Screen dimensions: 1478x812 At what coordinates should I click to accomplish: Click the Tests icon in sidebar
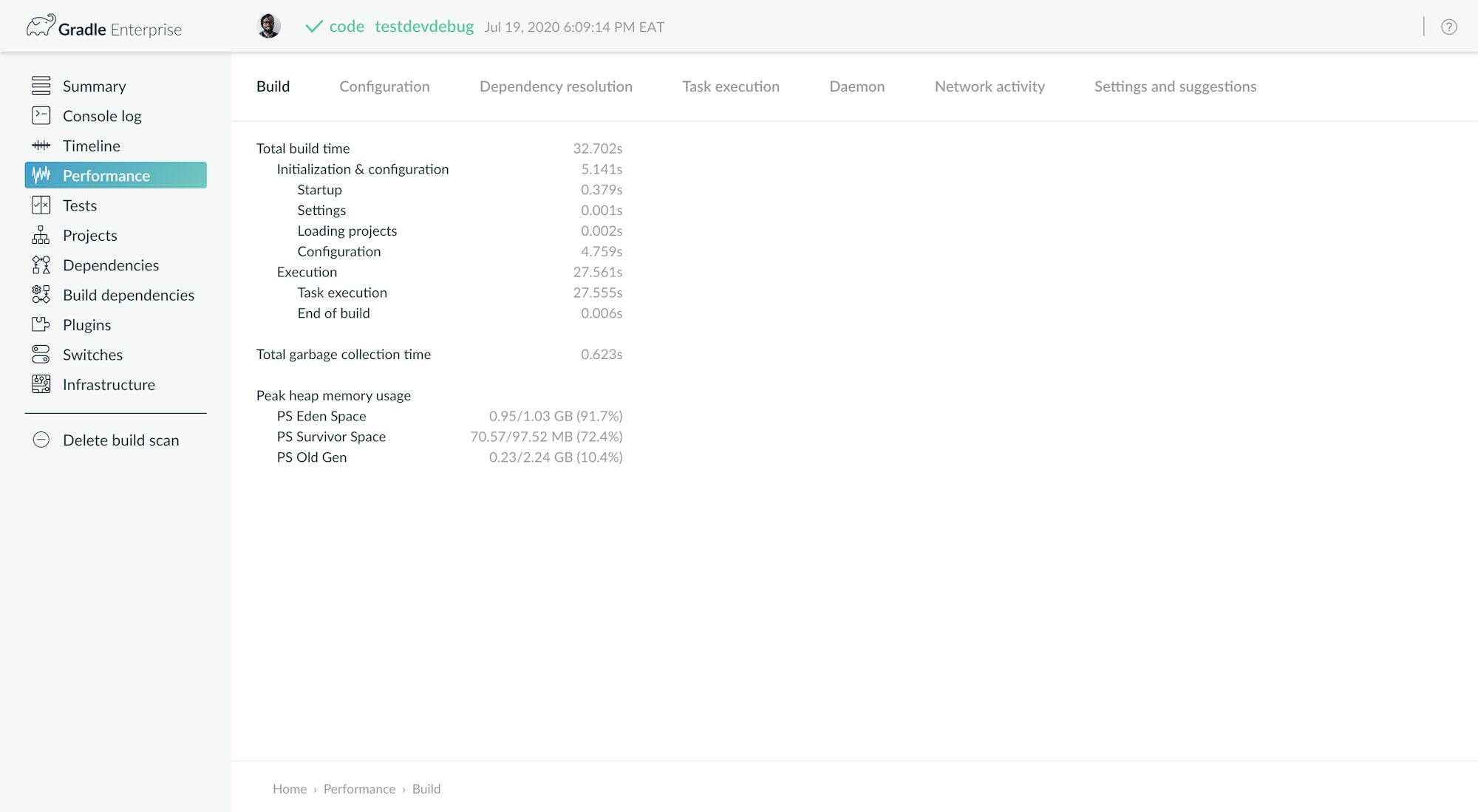[41, 205]
